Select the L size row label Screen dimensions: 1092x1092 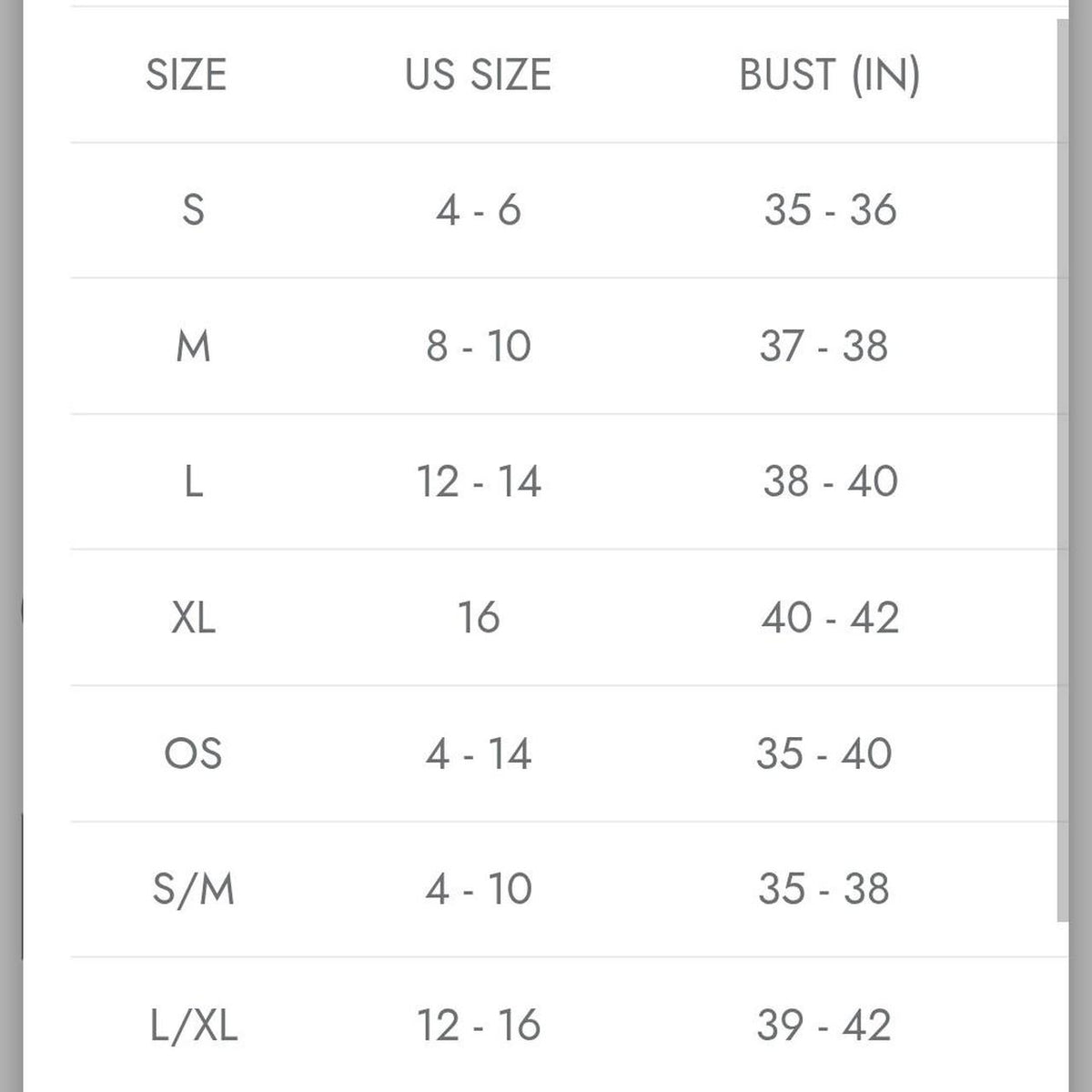[193, 481]
